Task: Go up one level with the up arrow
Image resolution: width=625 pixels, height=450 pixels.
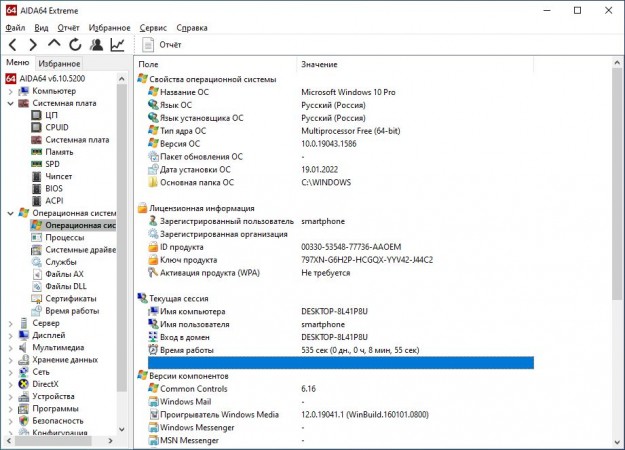Action: 54,45
